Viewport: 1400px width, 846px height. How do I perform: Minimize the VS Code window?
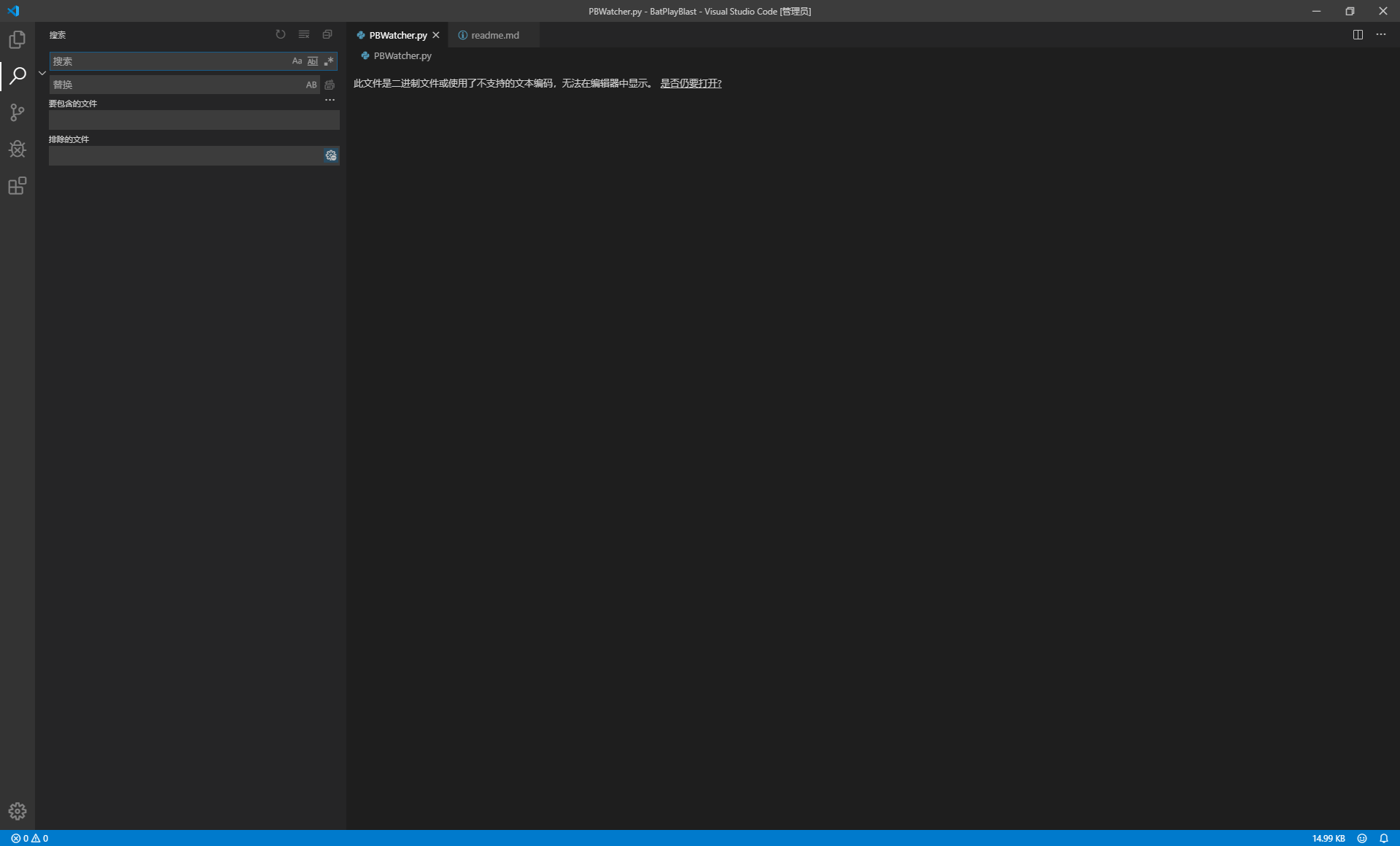pos(1316,11)
